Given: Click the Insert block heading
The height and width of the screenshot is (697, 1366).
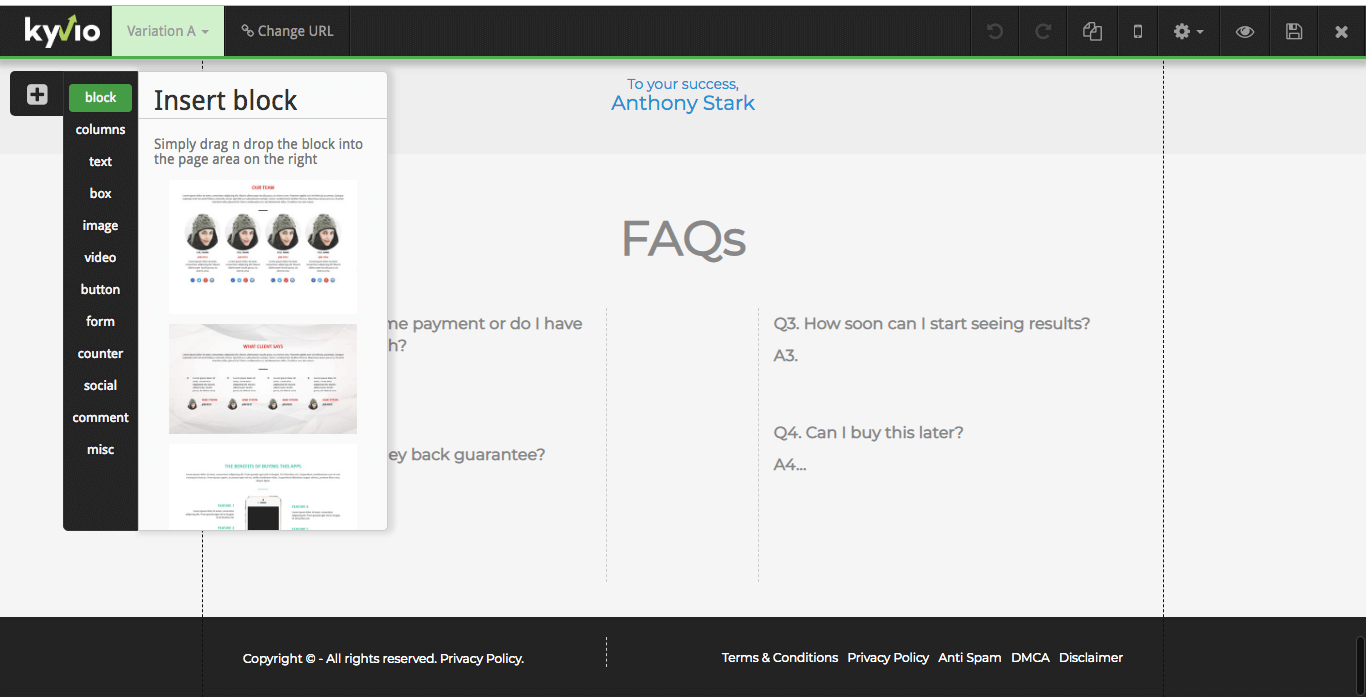Looking at the screenshot, I should click(226, 100).
